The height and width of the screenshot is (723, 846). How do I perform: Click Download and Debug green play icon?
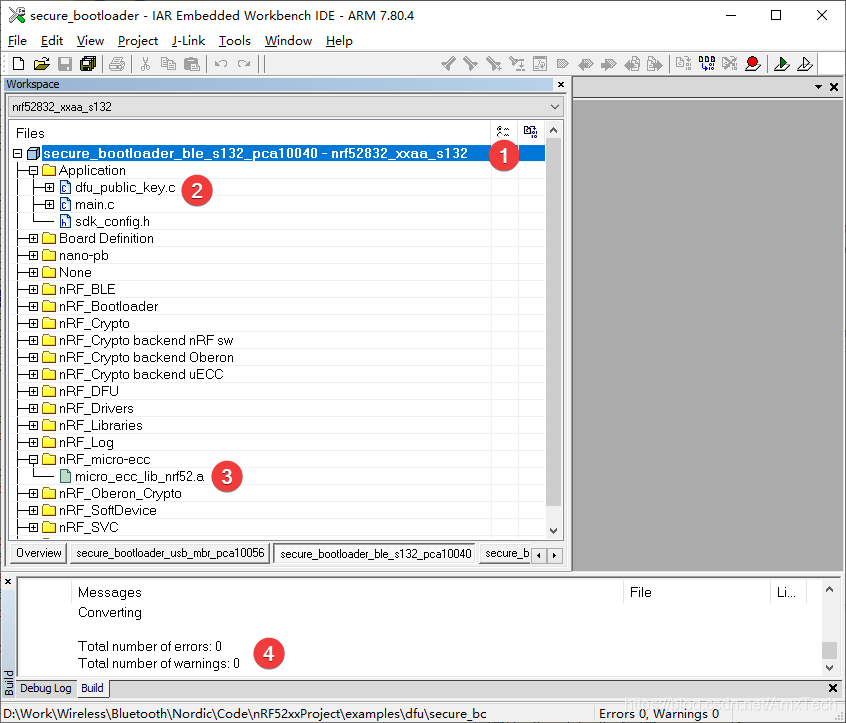[781, 64]
